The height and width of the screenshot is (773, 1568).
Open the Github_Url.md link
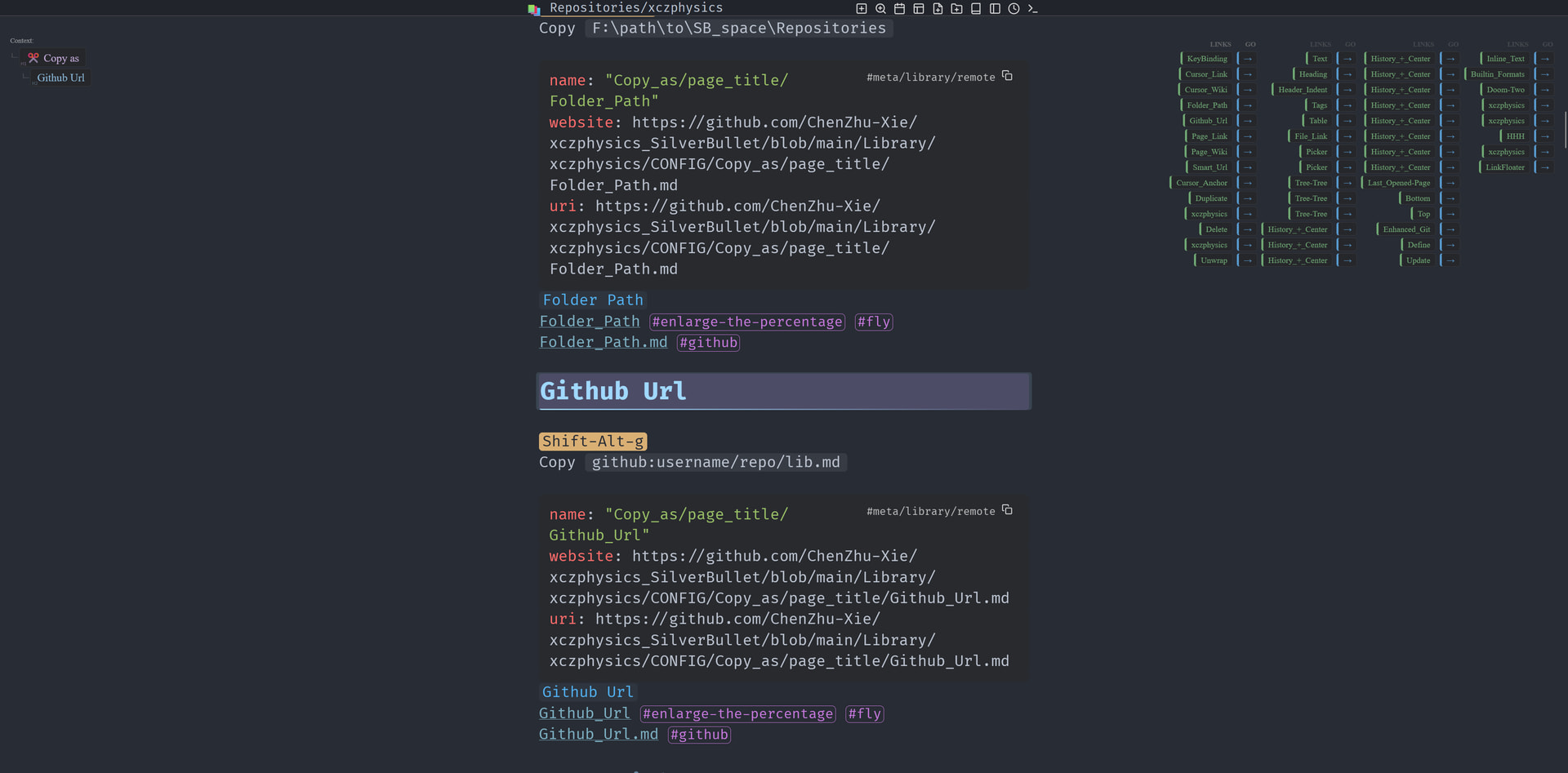(598, 735)
